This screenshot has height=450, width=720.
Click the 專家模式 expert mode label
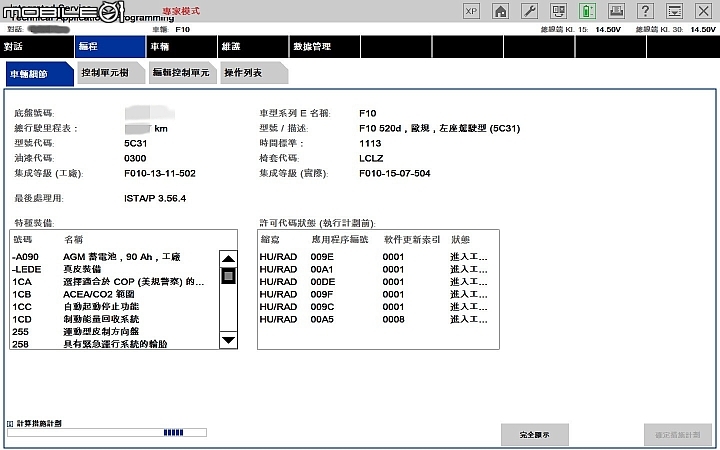point(181,11)
